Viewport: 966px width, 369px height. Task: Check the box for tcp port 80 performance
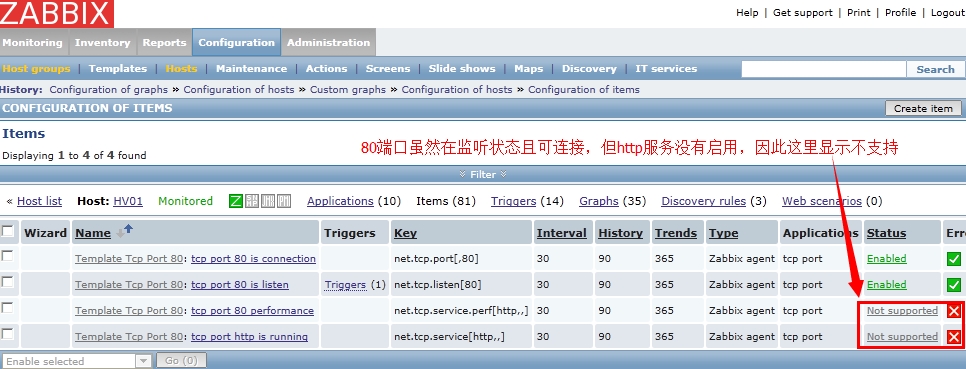pos(7,307)
